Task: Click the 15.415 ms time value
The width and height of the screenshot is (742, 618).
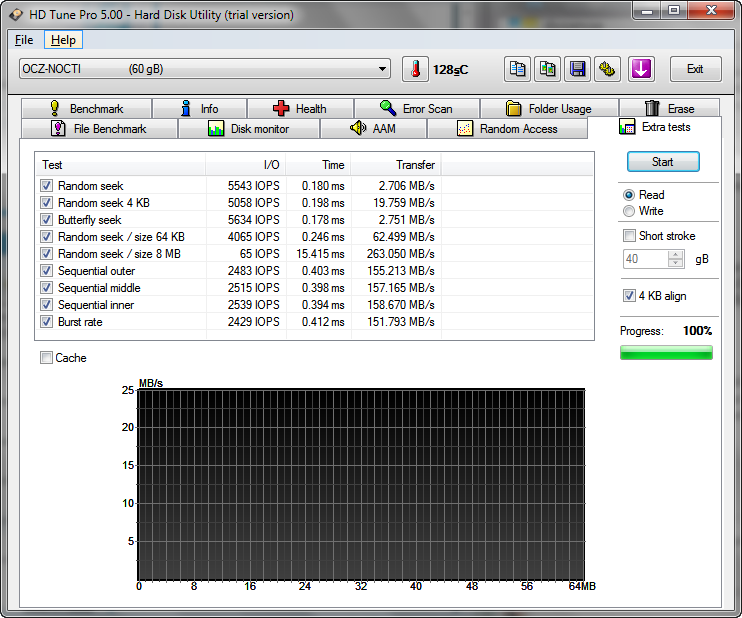Action: [320, 254]
